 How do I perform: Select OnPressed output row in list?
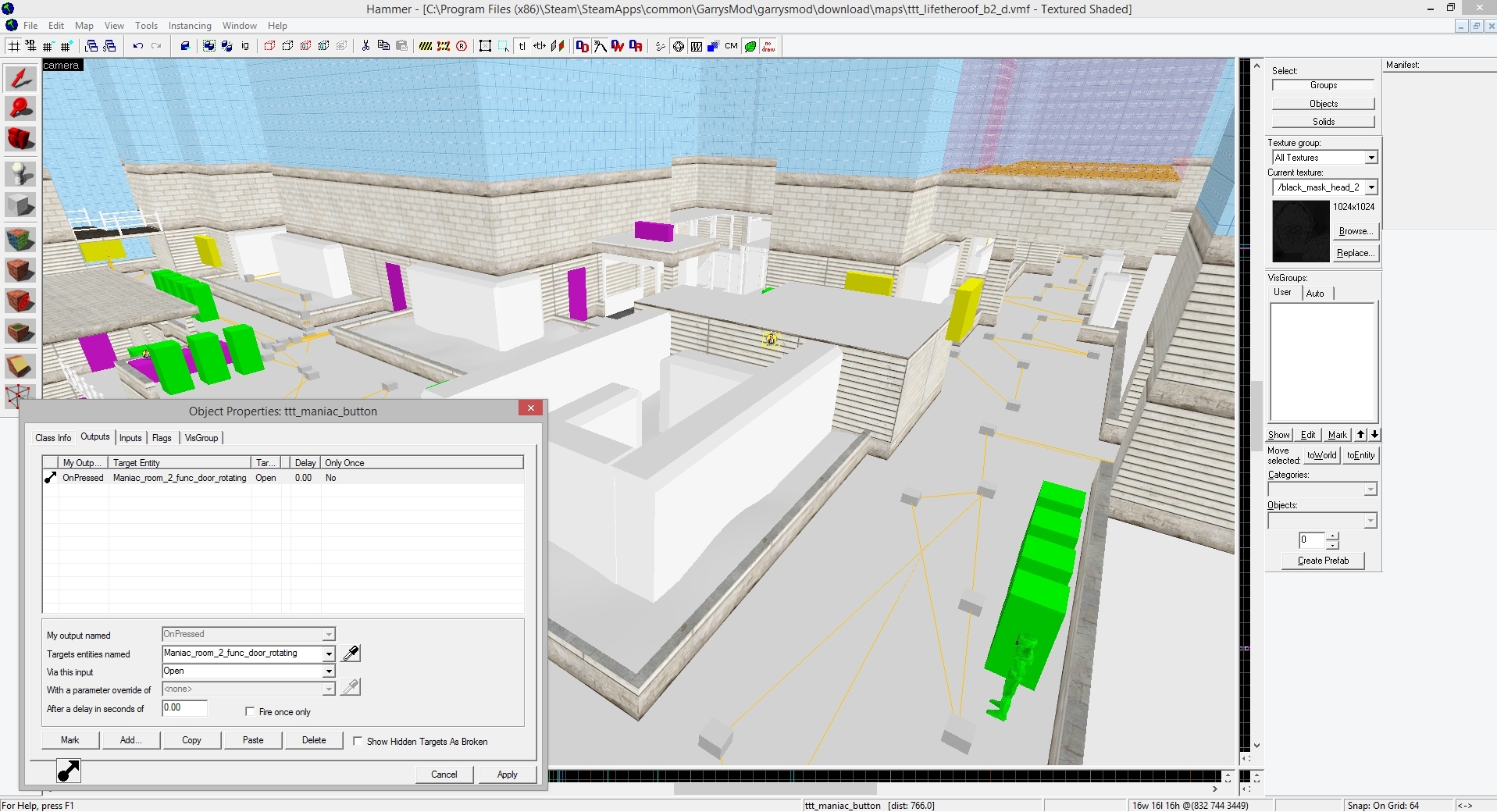click(283, 478)
